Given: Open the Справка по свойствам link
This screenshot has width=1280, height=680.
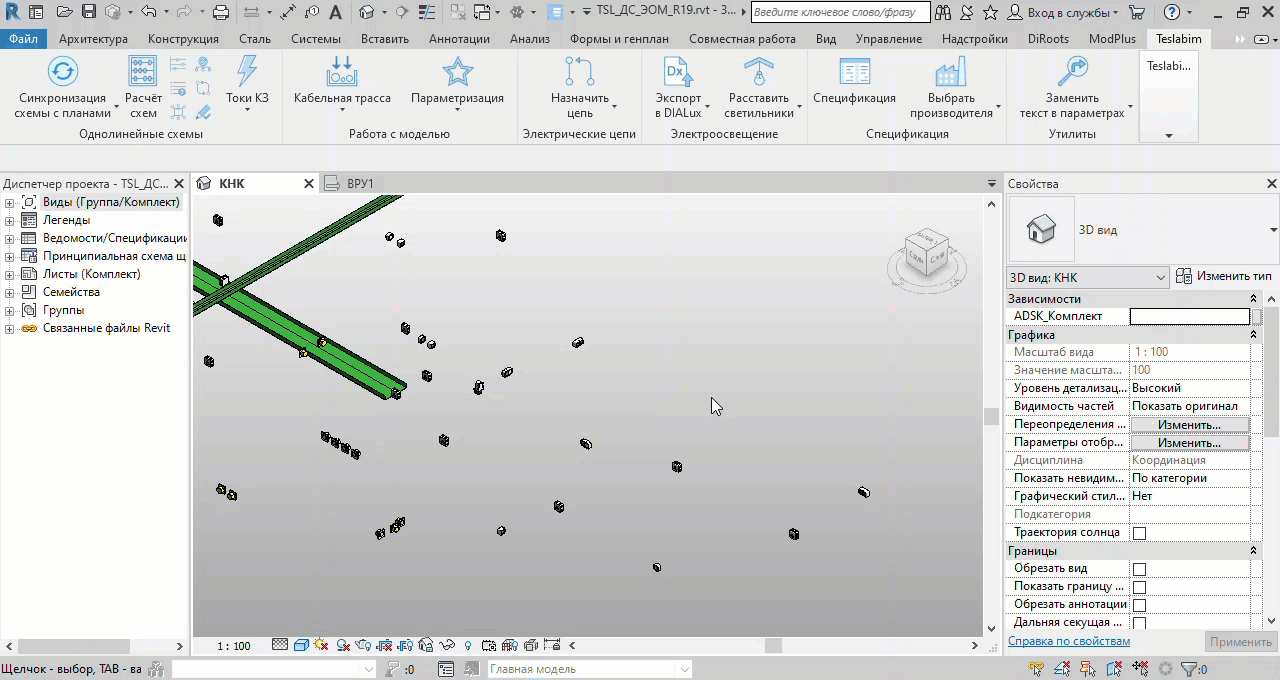Looking at the screenshot, I should point(1069,642).
